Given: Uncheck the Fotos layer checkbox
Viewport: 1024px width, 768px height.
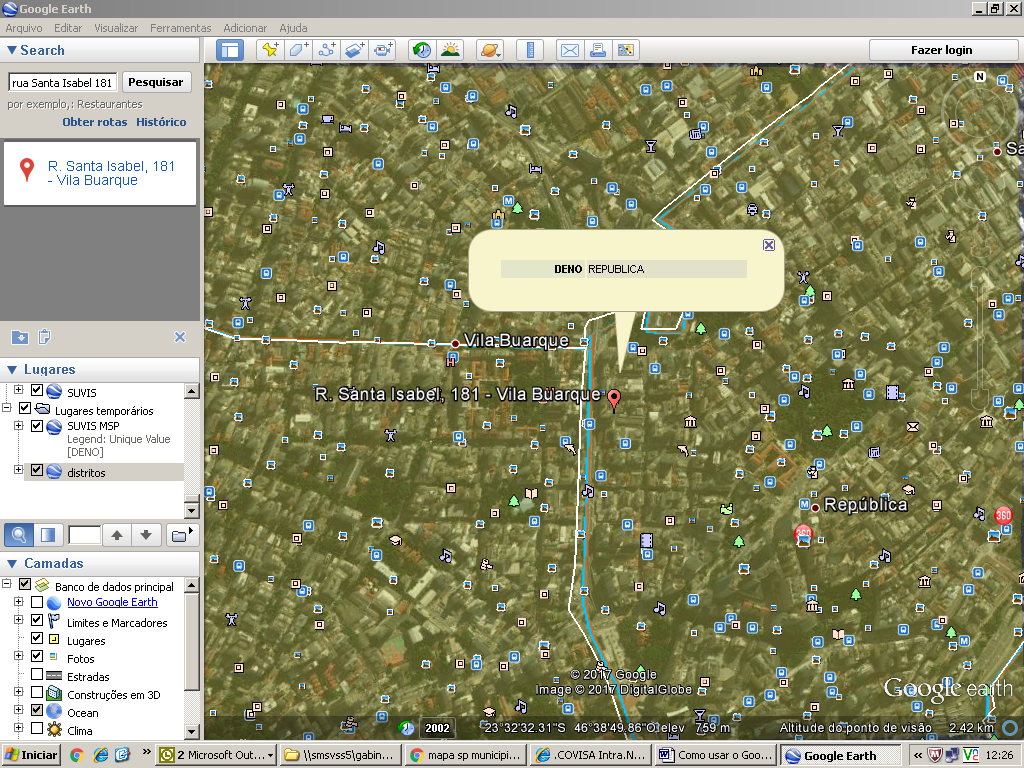Looking at the screenshot, I should coord(37,656).
